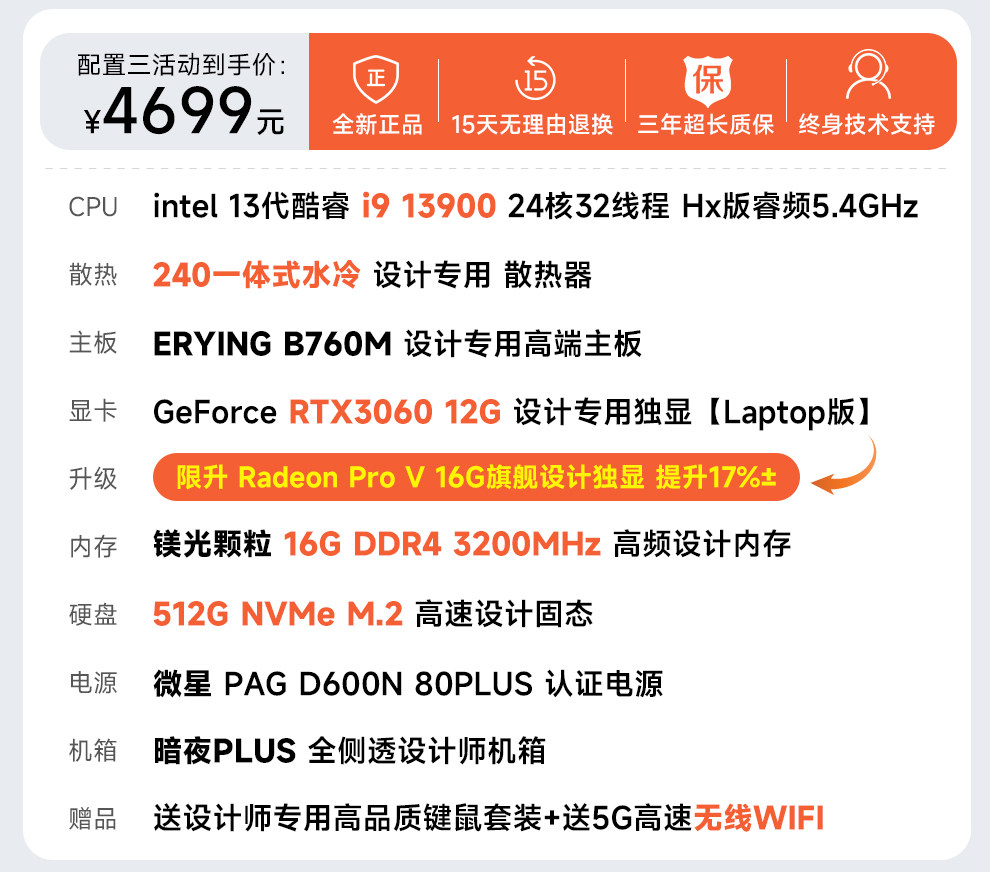Click the headset support person icon
The image size is (990, 872).
[868, 75]
